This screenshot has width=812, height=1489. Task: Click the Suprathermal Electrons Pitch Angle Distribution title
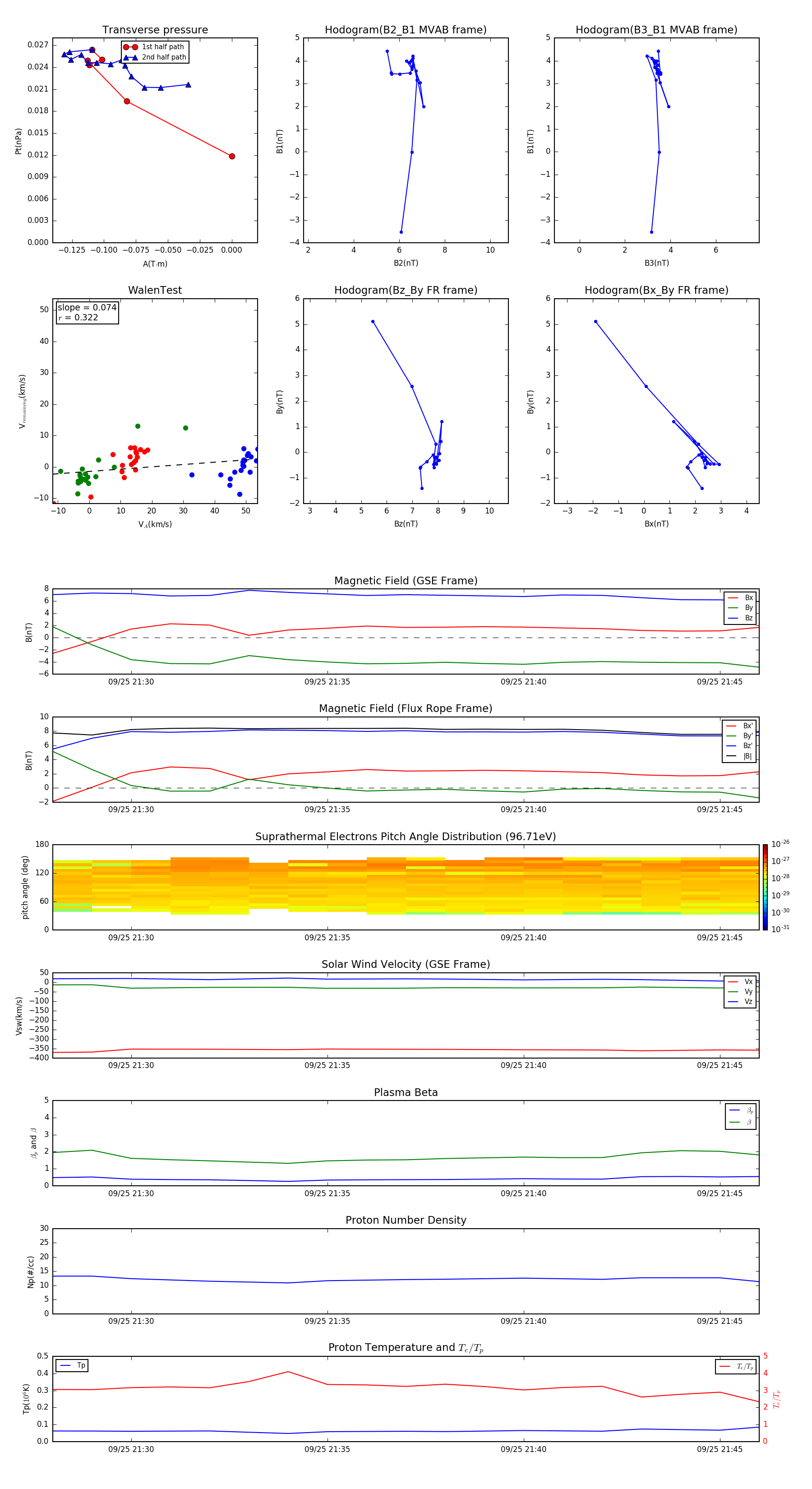[406, 837]
